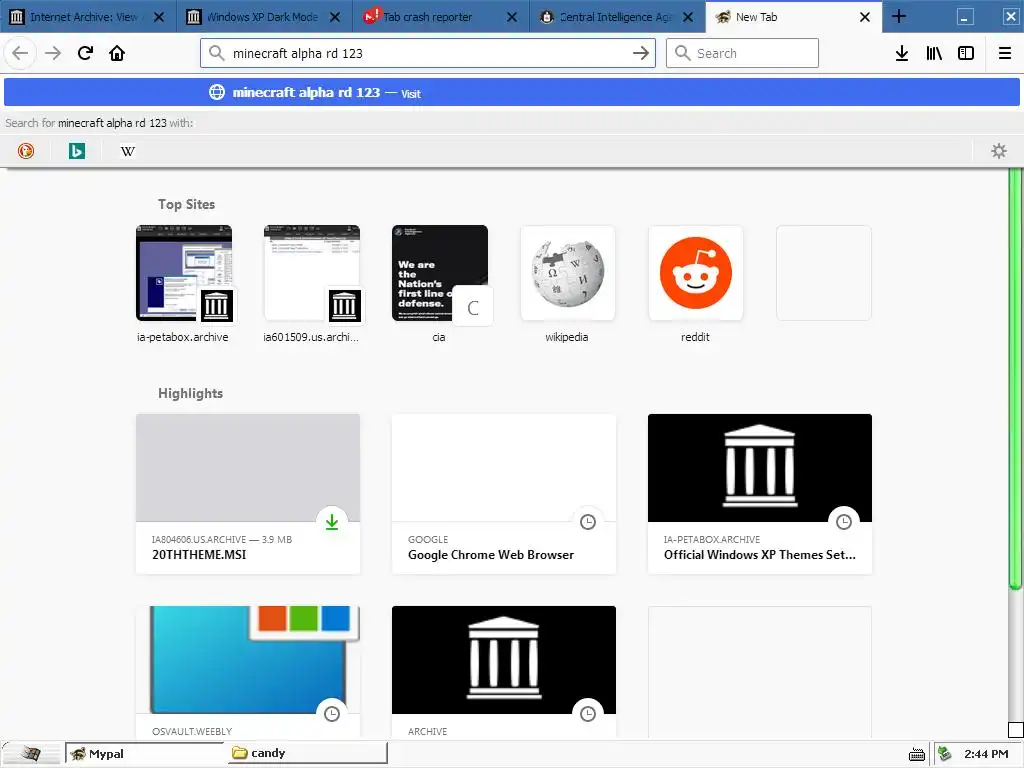This screenshot has width=1024, height=768.
Task: Toggle the sidebar view
Action: point(966,53)
